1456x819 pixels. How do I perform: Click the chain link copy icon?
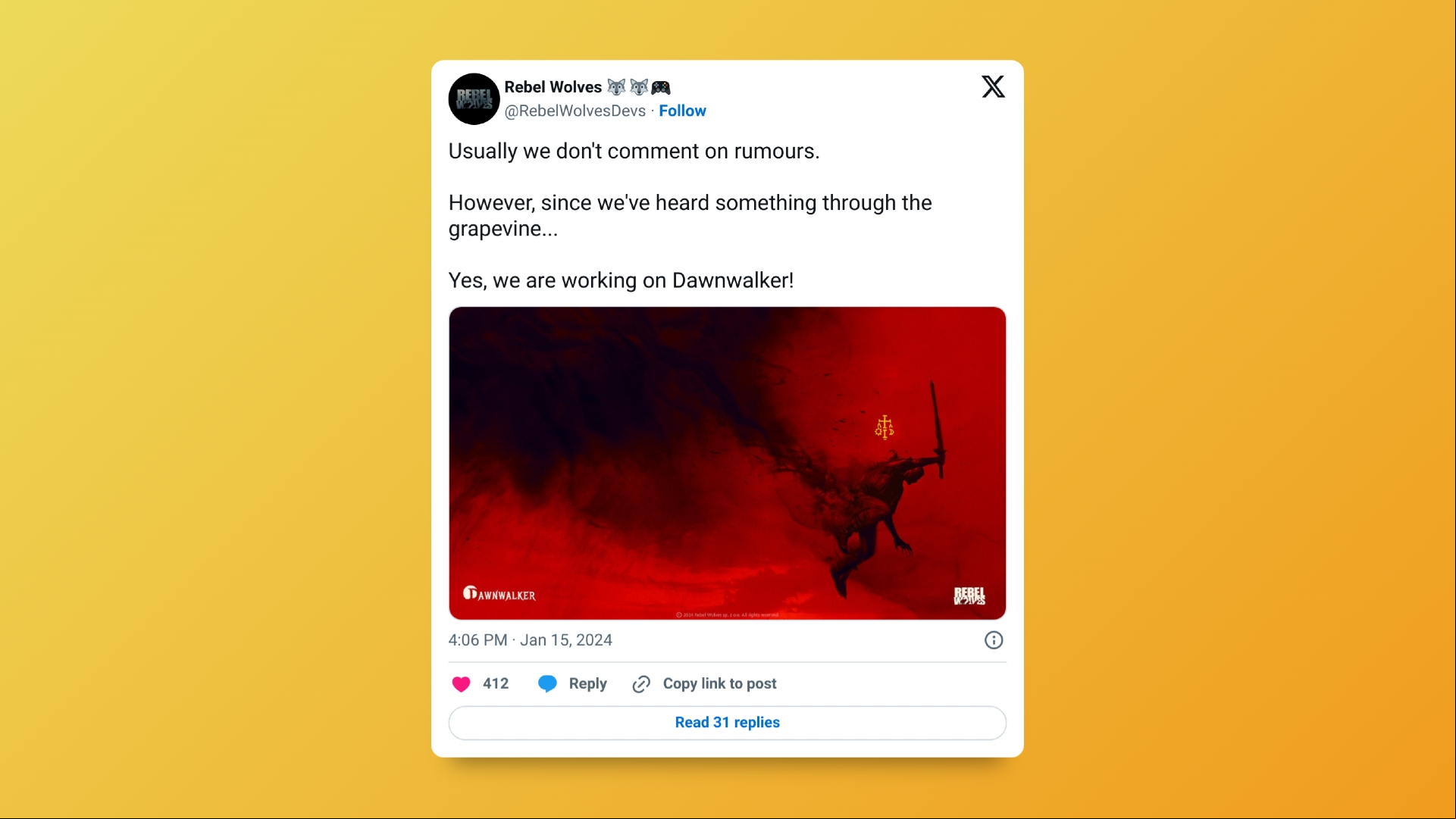tap(641, 684)
